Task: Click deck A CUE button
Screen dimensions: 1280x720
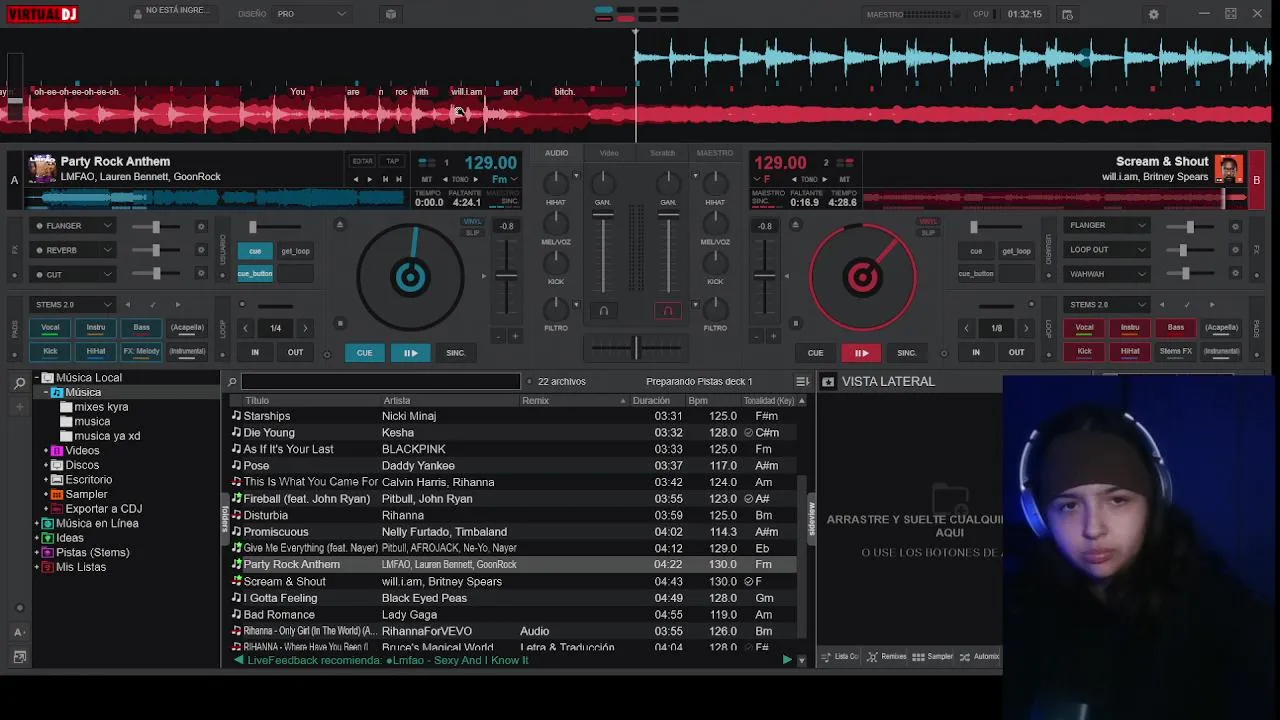Action: coord(364,353)
